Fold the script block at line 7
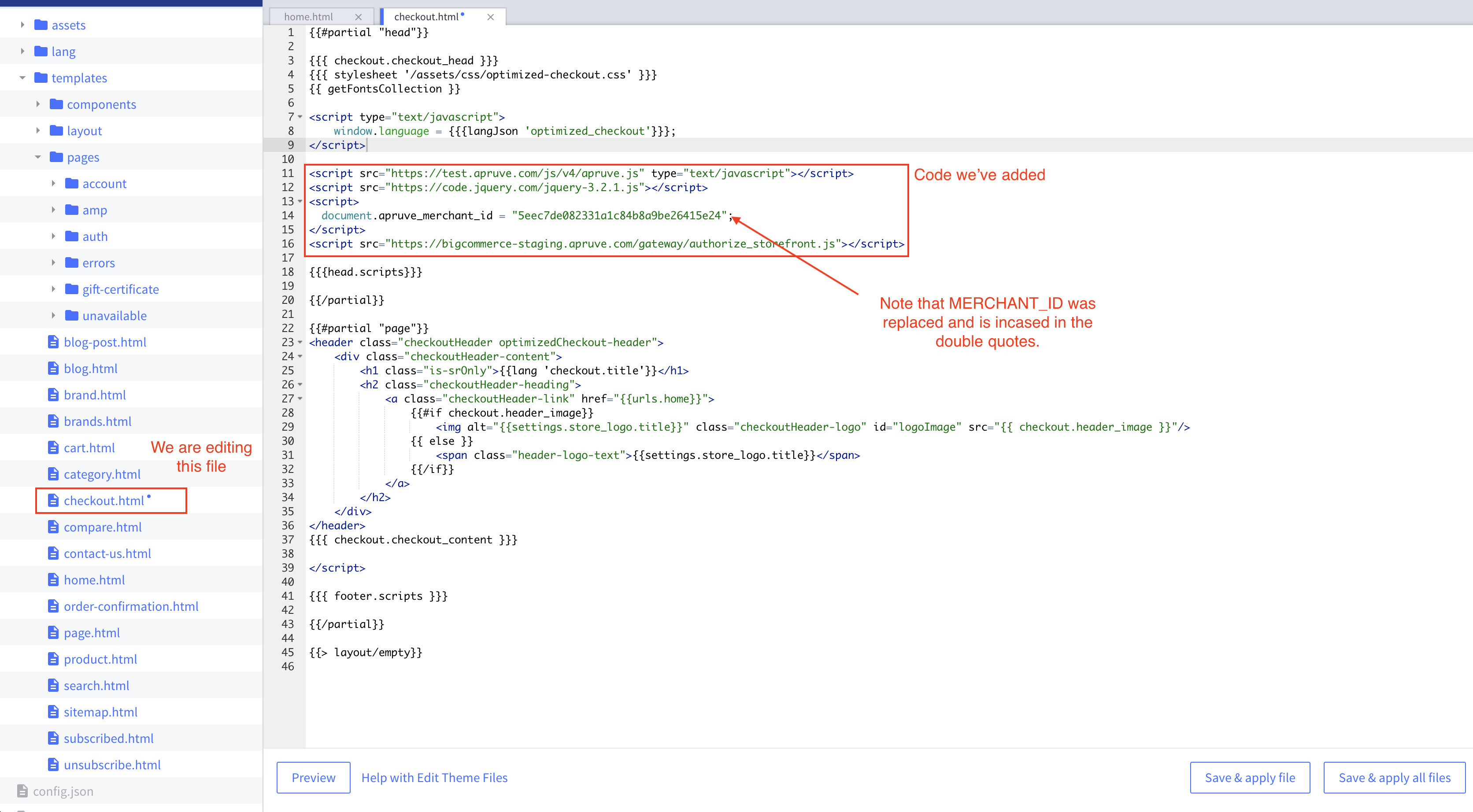Image resolution: width=1473 pixels, height=812 pixels. pyautogui.click(x=300, y=117)
